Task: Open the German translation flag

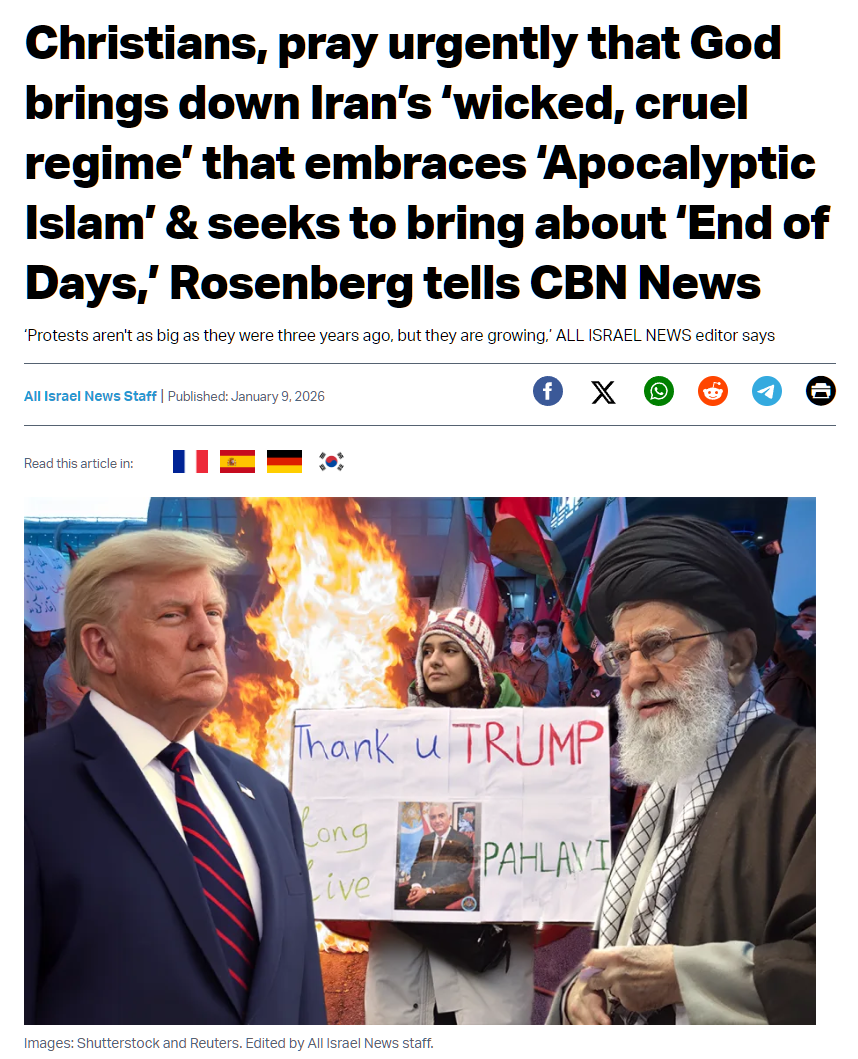Action: click(x=284, y=462)
